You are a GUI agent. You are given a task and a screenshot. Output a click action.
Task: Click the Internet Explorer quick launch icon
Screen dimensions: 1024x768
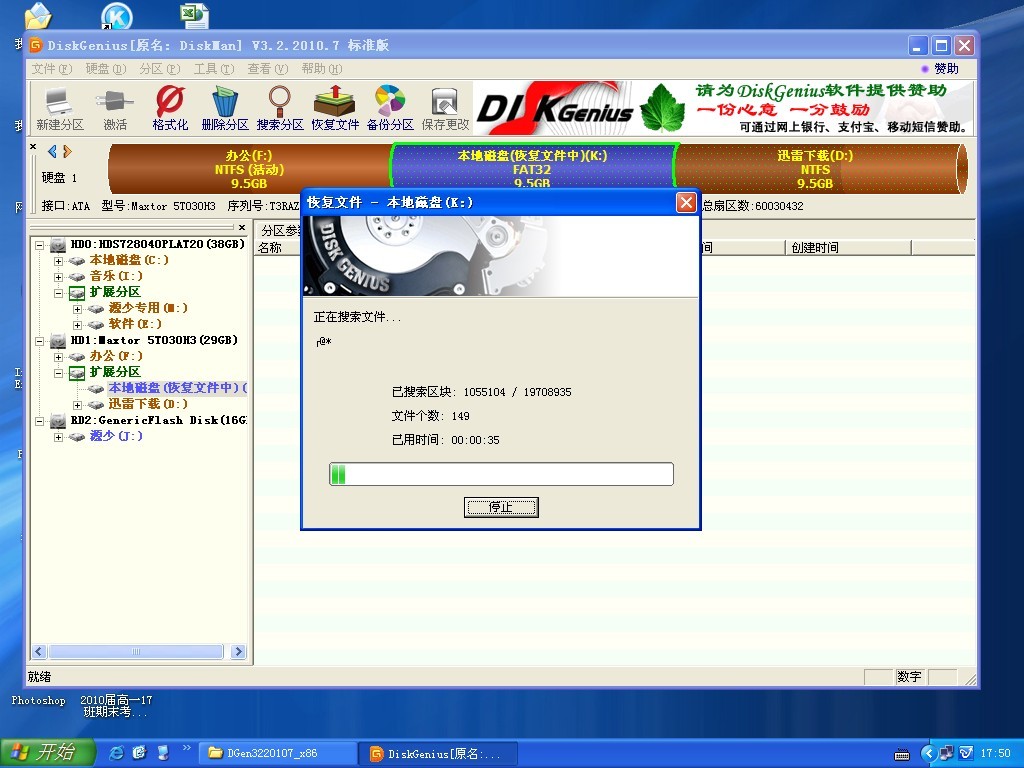tap(117, 753)
